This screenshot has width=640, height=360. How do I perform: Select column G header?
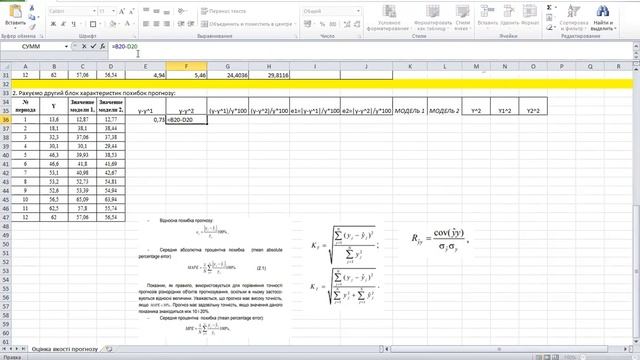(x=227, y=66)
